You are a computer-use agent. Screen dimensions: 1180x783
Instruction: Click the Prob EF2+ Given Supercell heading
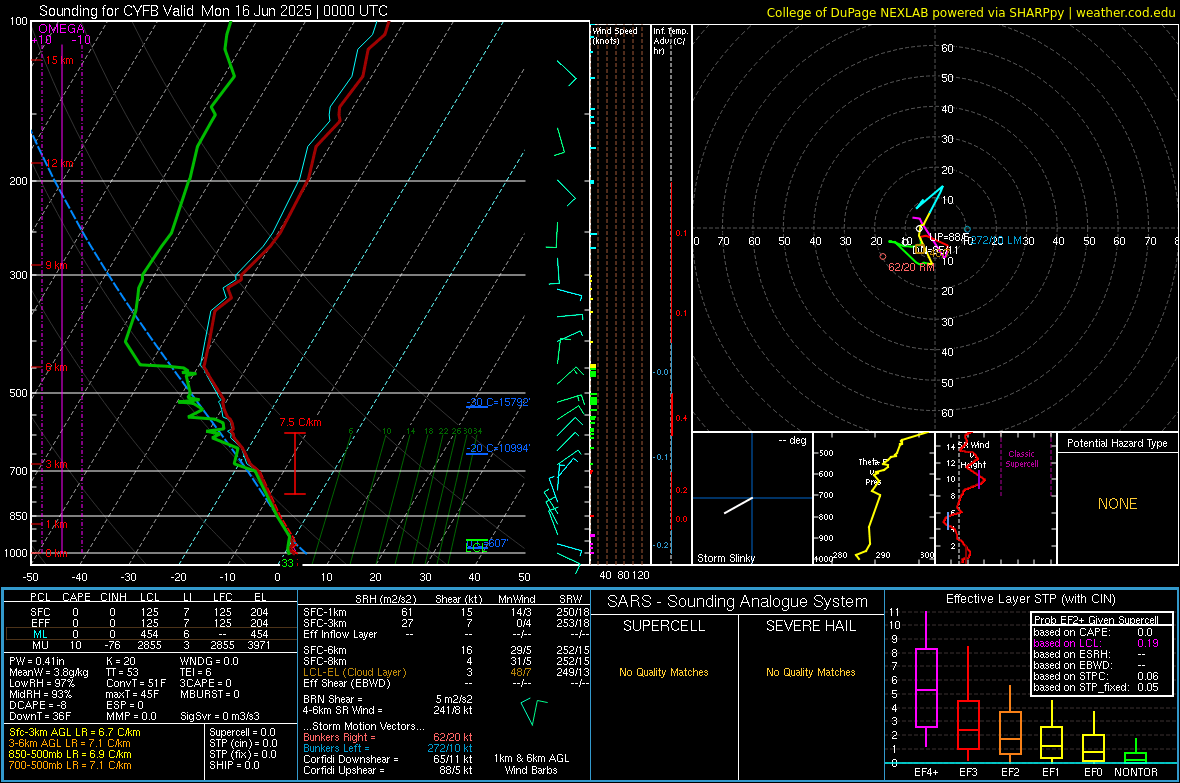1096,620
